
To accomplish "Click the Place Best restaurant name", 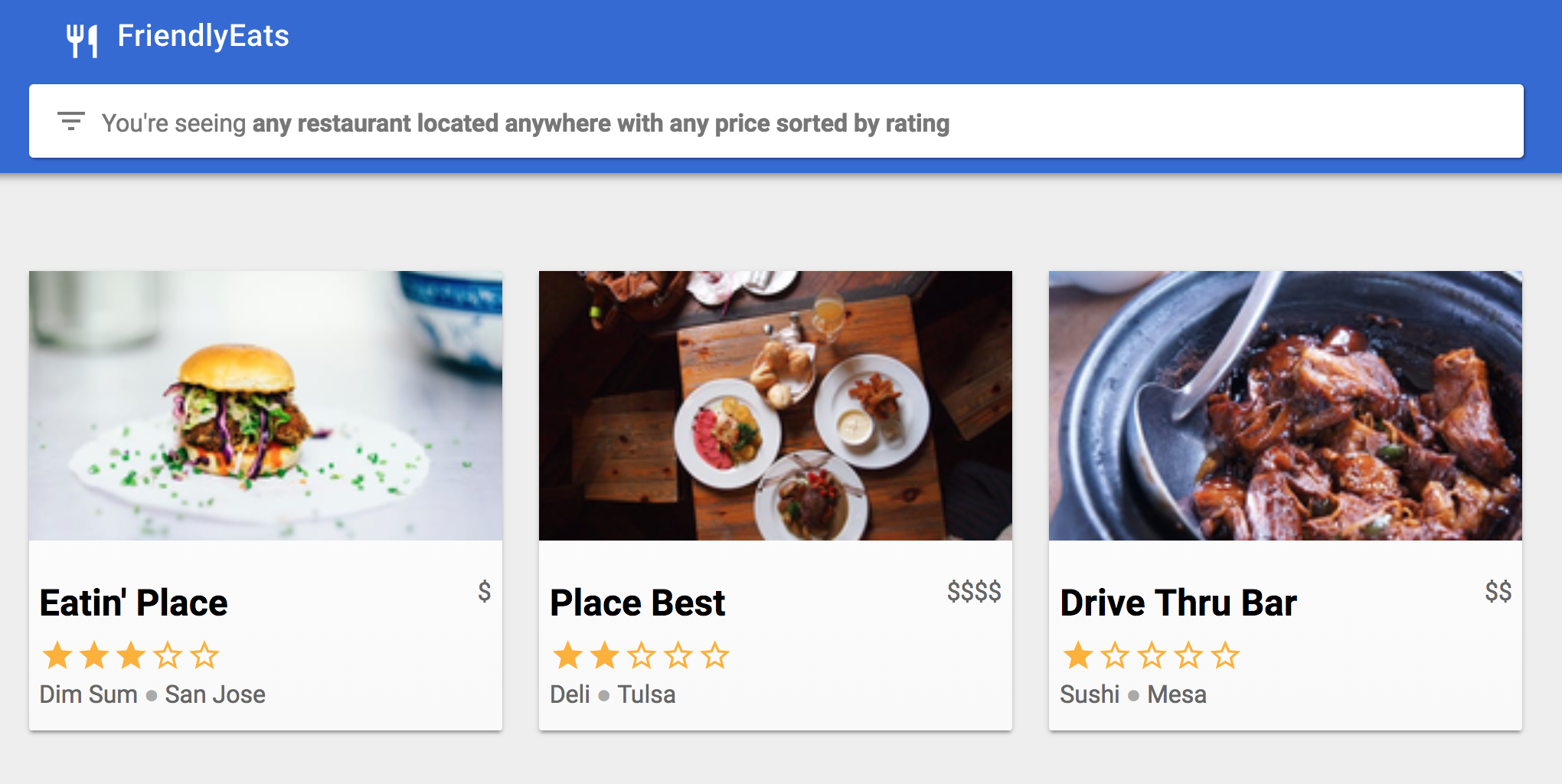I will click(637, 603).
